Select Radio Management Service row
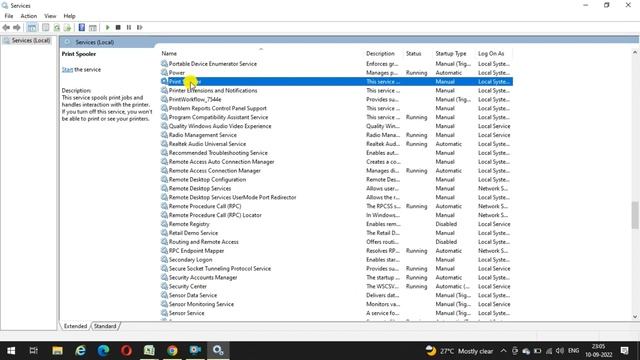This screenshot has width=640, height=360. pyautogui.click(x=337, y=135)
